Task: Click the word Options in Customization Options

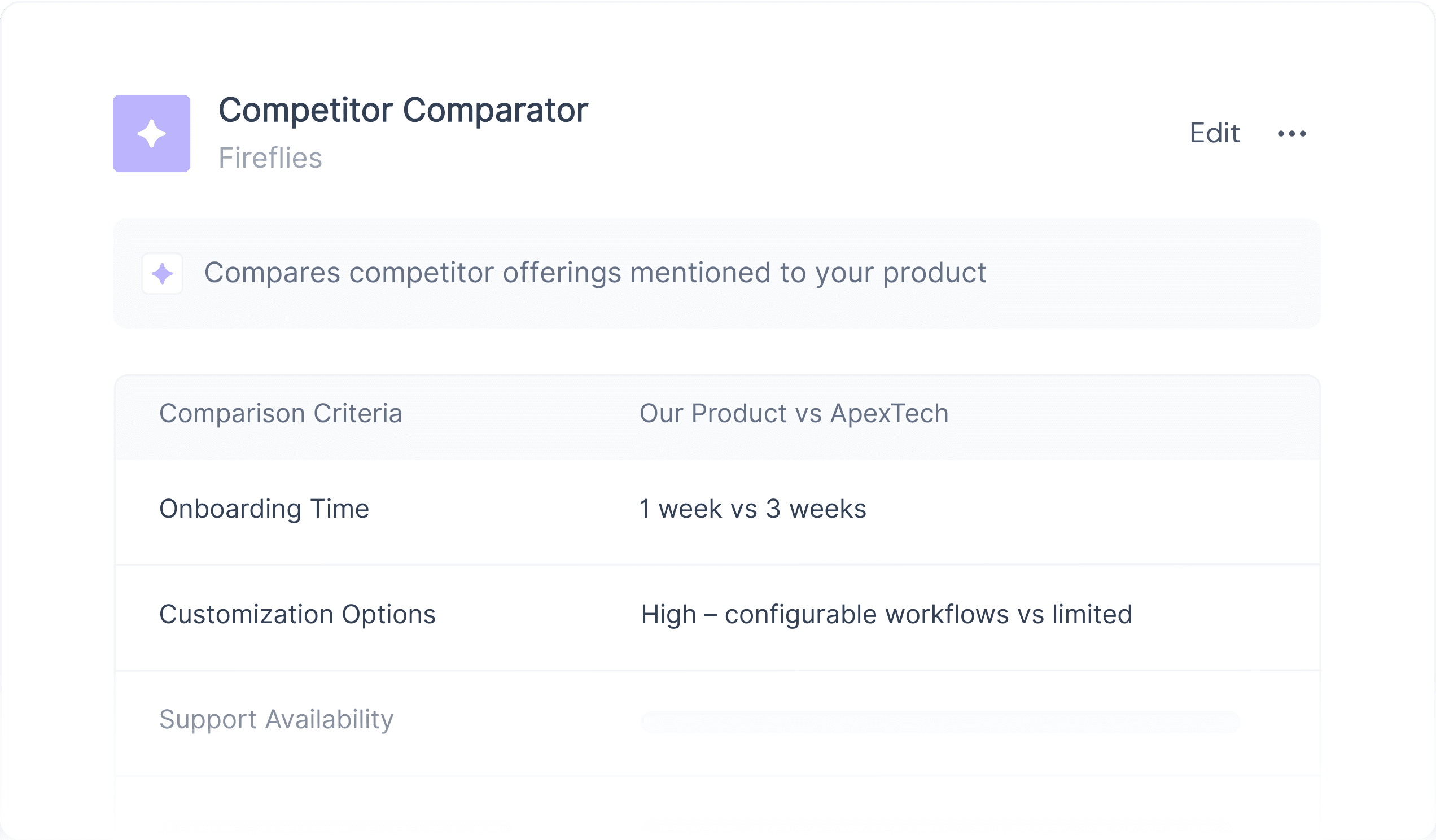Action: pyautogui.click(x=388, y=614)
